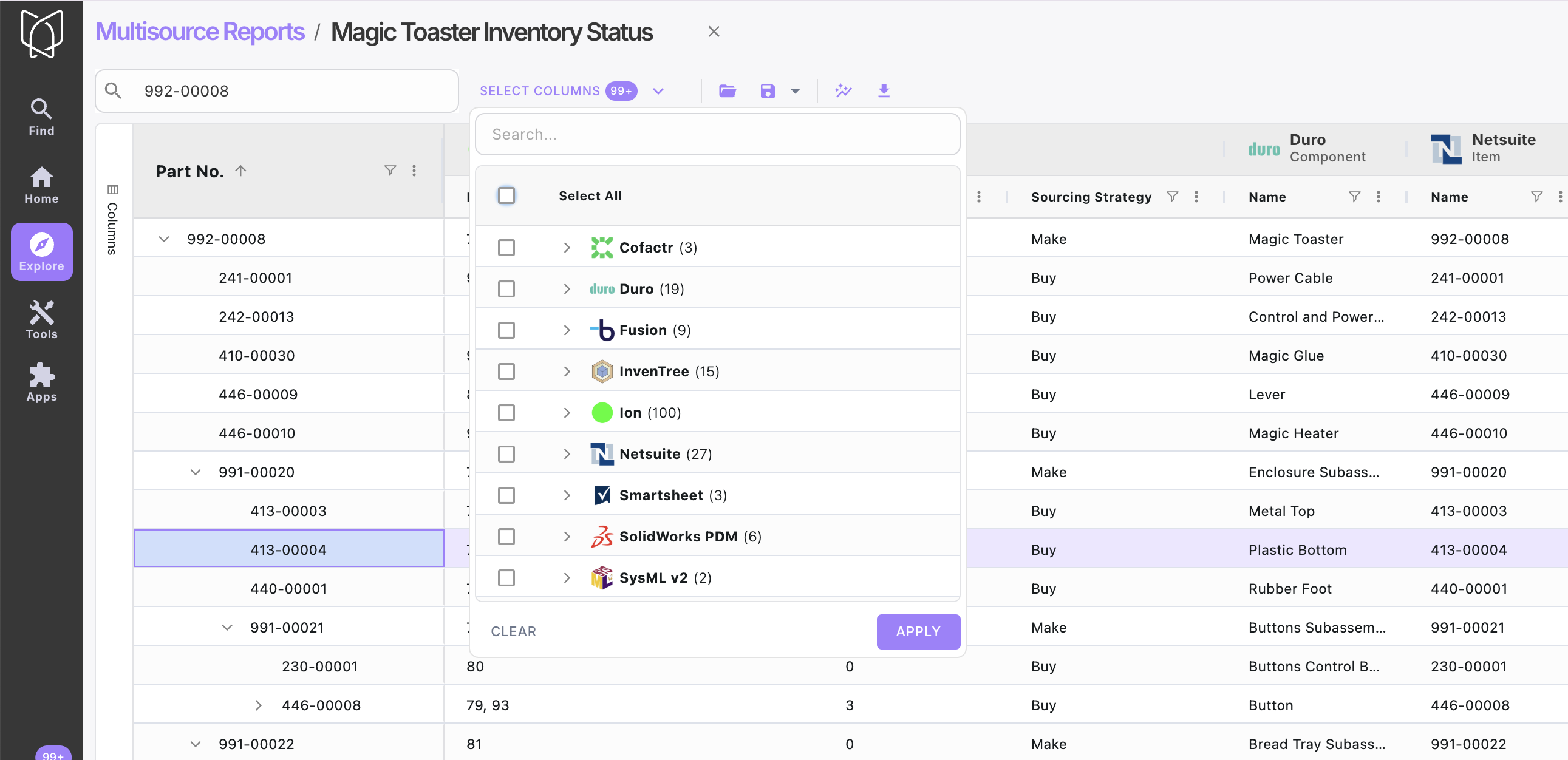Image resolution: width=1568 pixels, height=760 pixels.
Task: Check the InvenTree checkbox
Action: pyautogui.click(x=506, y=371)
